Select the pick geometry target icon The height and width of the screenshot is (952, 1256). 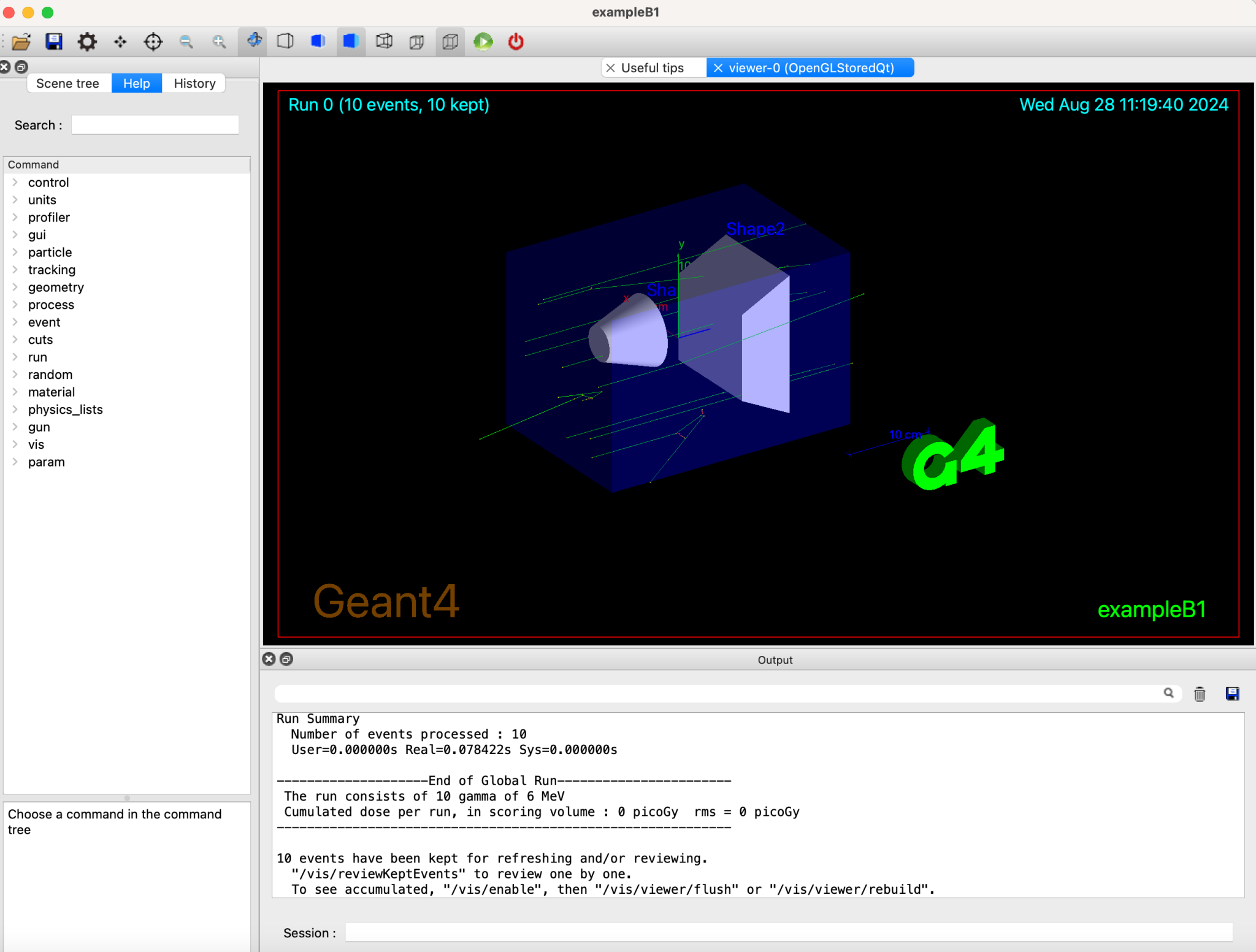pos(153,41)
